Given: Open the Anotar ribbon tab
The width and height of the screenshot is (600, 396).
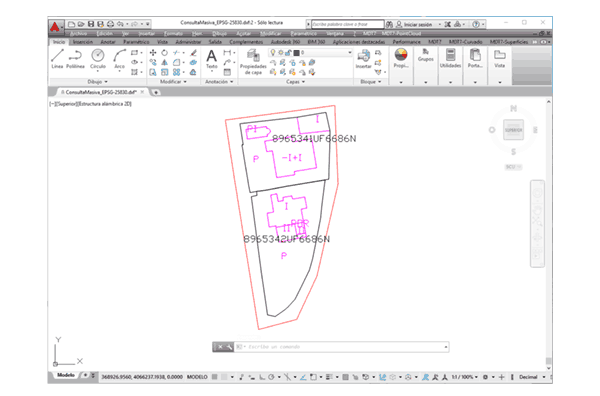Looking at the screenshot, I should click(108, 42).
